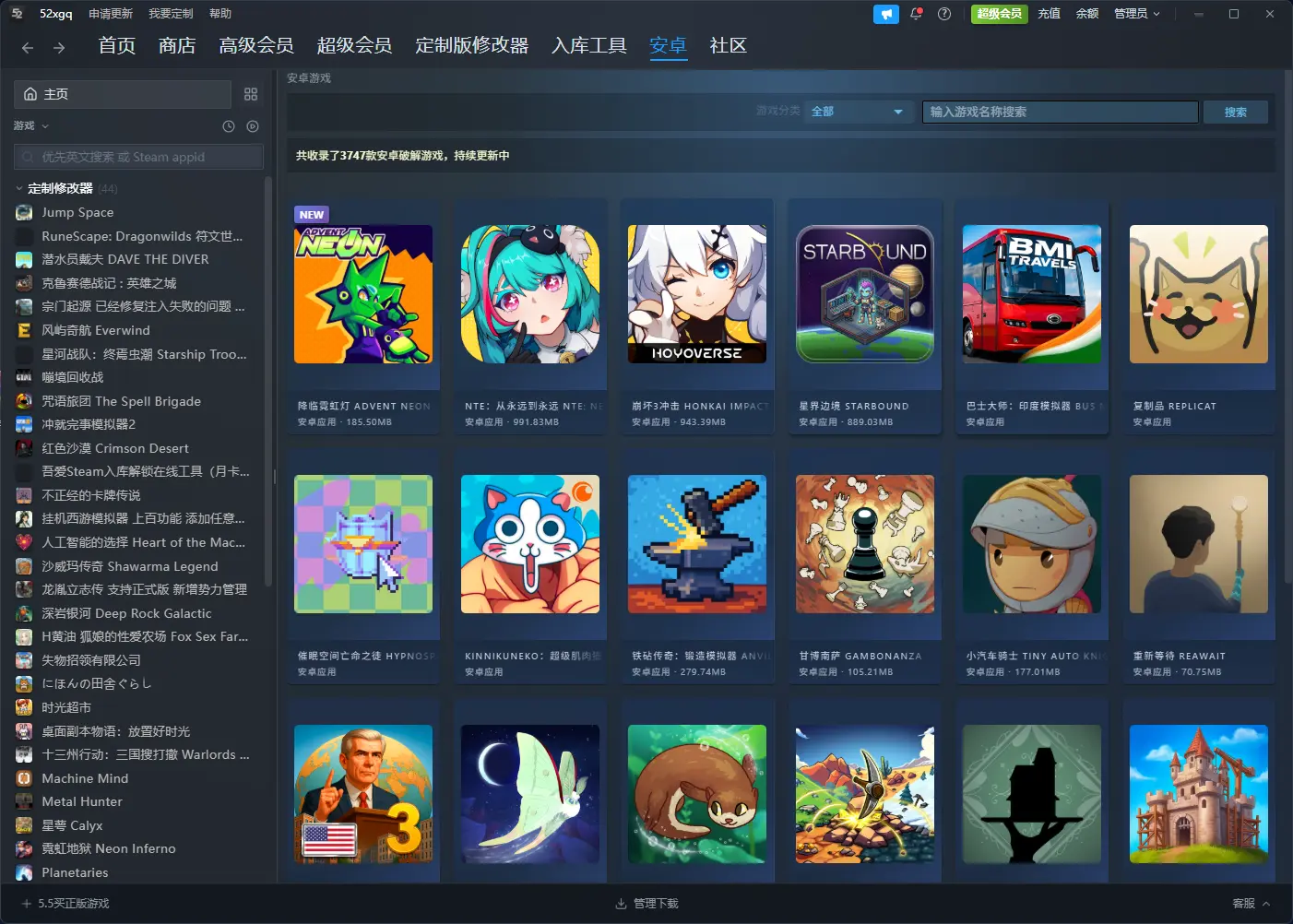This screenshot has height=924, width=1293.
Task: Open the Honkai Impact game thumbnail
Action: [697, 294]
